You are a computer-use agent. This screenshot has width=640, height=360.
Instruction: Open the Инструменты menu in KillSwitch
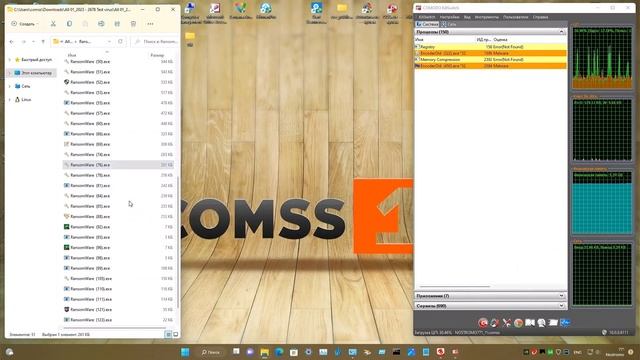coord(487,17)
